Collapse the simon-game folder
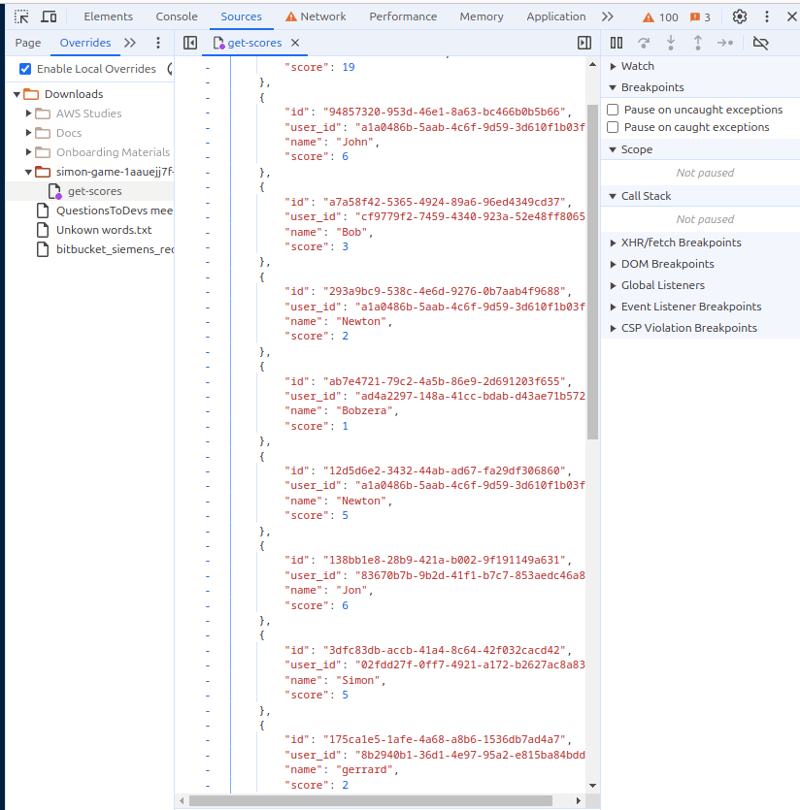Image resolution: width=800 pixels, height=810 pixels. pos(28,172)
